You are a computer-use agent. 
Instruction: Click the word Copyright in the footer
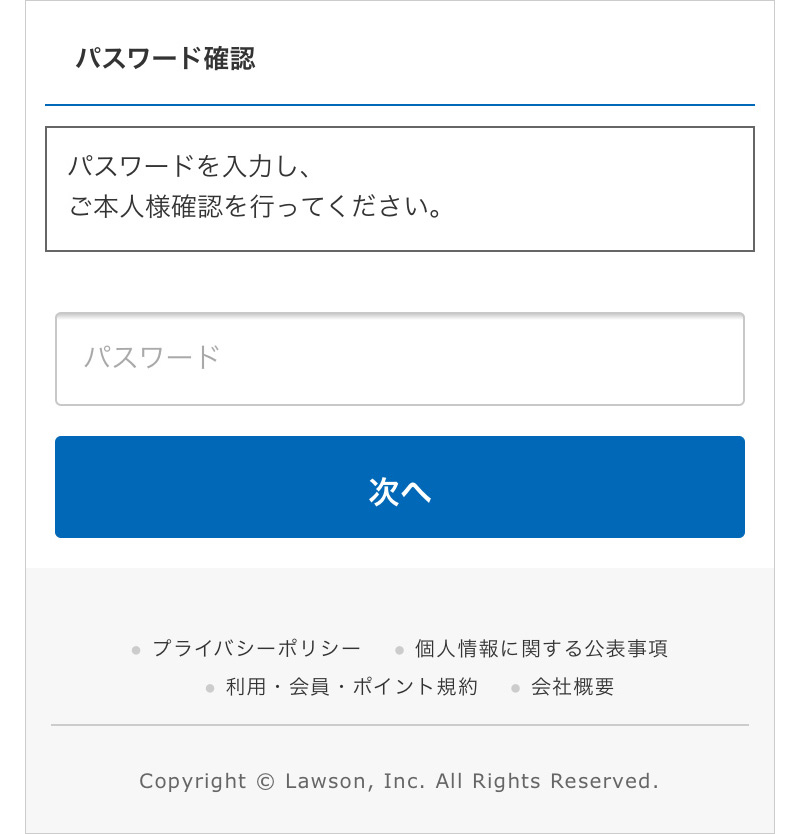(x=193, y=782)
